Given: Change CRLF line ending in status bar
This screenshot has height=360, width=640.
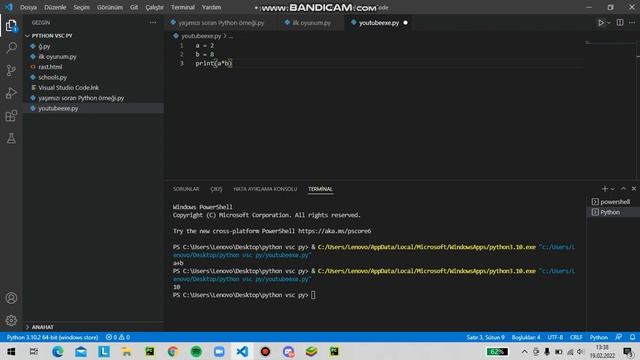Looking at the screenshot, I should [576, 337].
